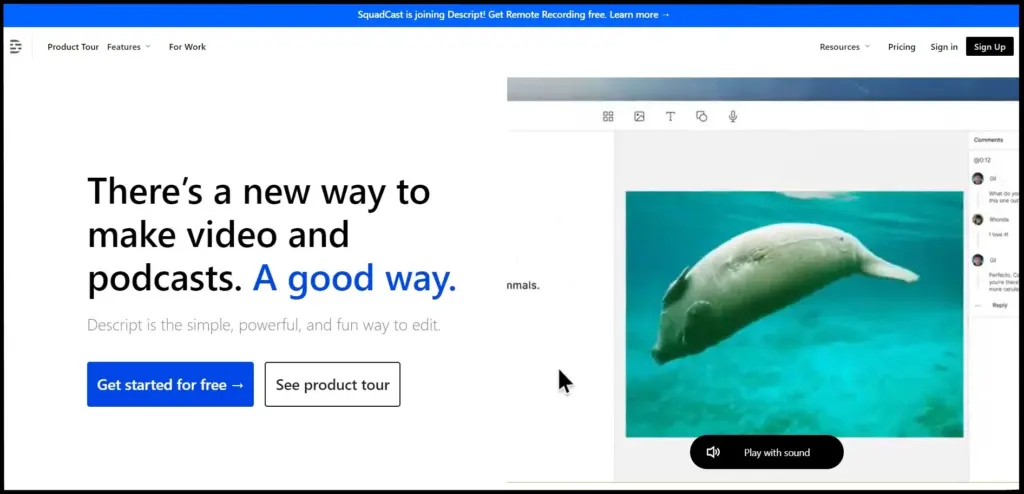Select the grid layout icon in editor toolbar
Screen dimensions: 1024x494
[x=608, y=117]
